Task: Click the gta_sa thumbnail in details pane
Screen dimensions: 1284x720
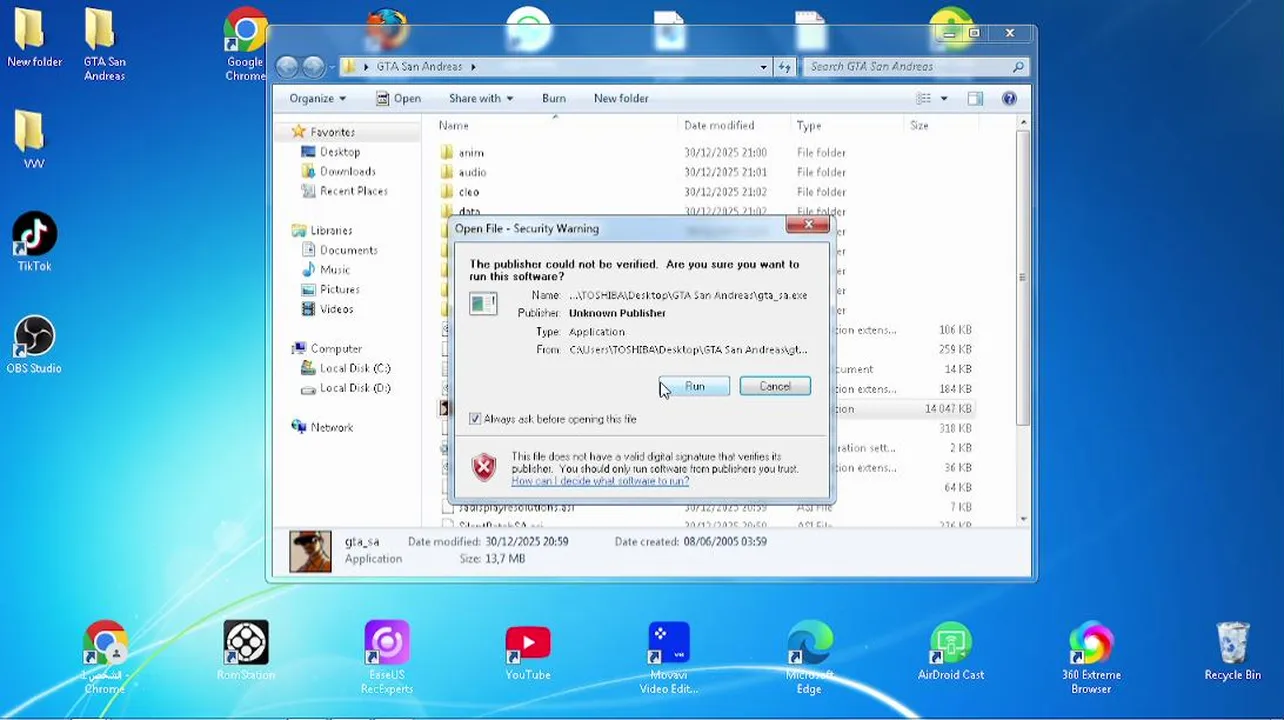Action: tap(310, 551)
